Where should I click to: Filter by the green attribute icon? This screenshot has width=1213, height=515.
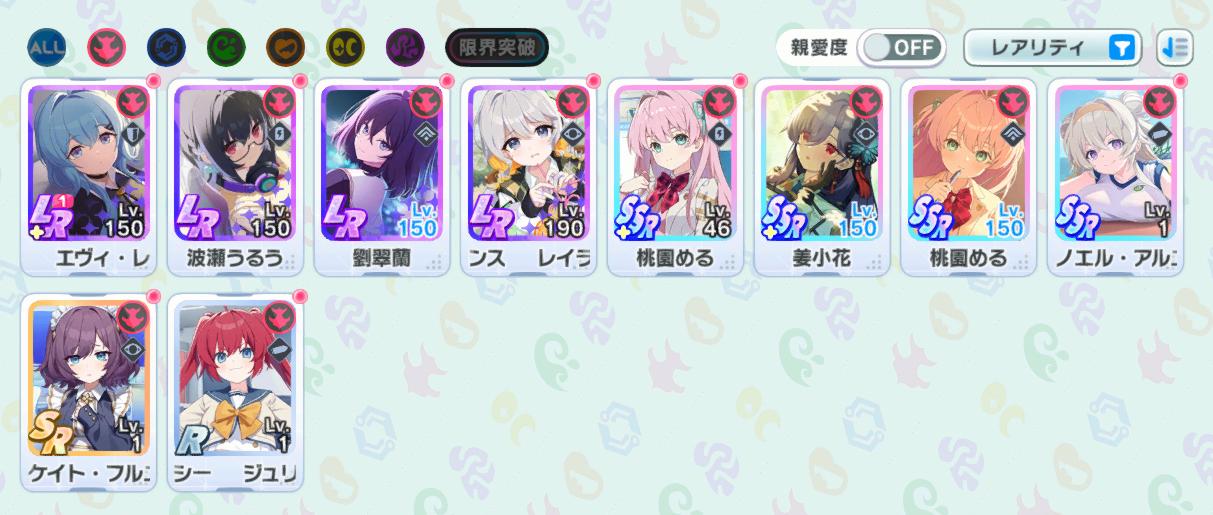[226, 46]
